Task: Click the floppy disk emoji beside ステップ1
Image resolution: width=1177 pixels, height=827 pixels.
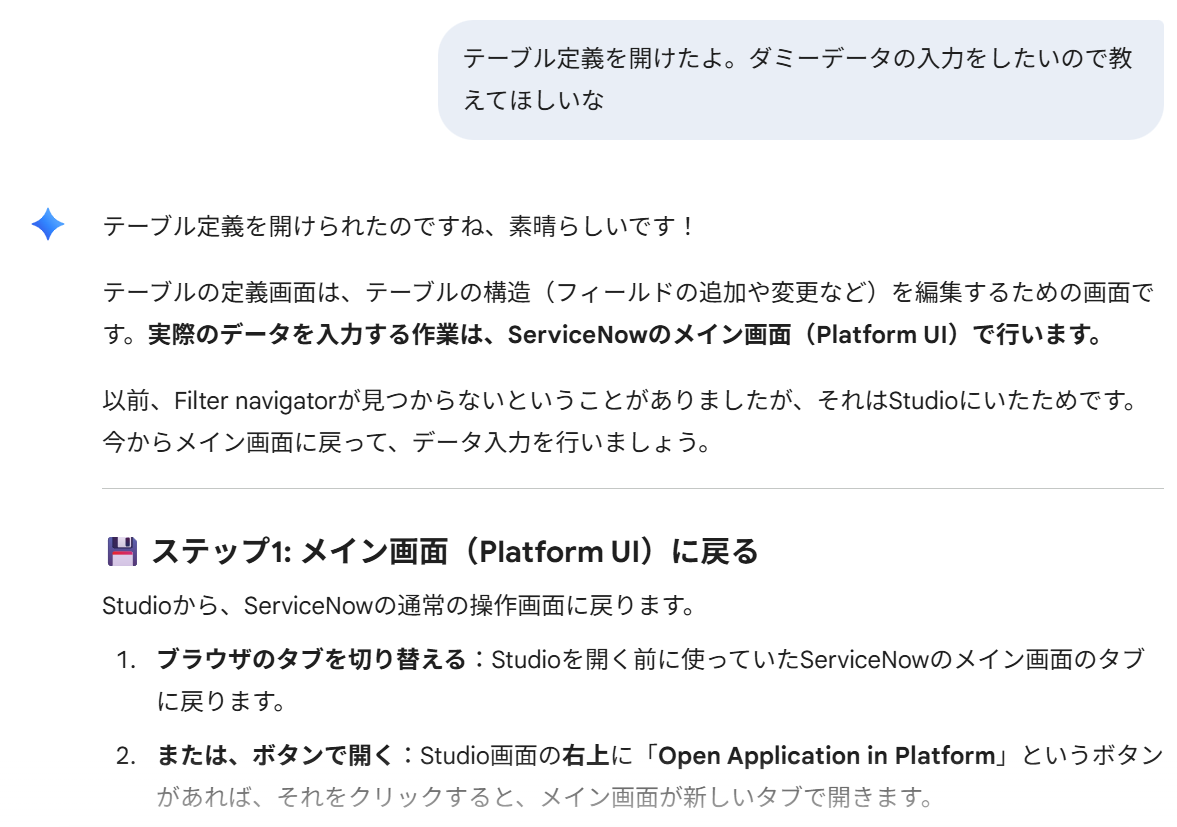Action: pos(122,552)
